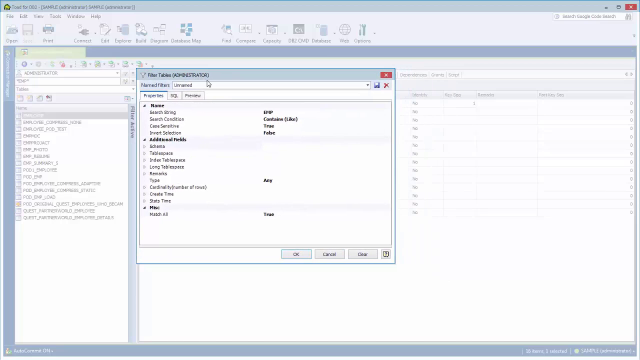640x360 pixels.
Task: Launch the DB2 CMD tool
Action: (298, 33)
